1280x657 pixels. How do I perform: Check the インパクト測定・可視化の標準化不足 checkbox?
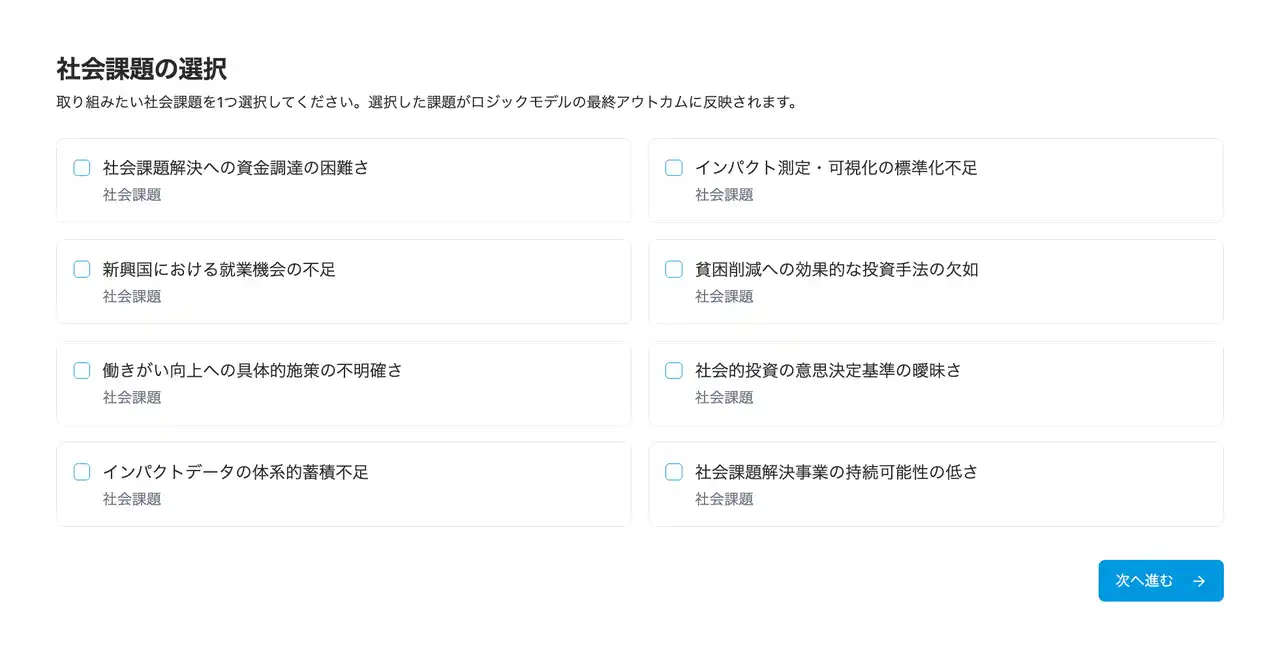[x=673, y=168]
